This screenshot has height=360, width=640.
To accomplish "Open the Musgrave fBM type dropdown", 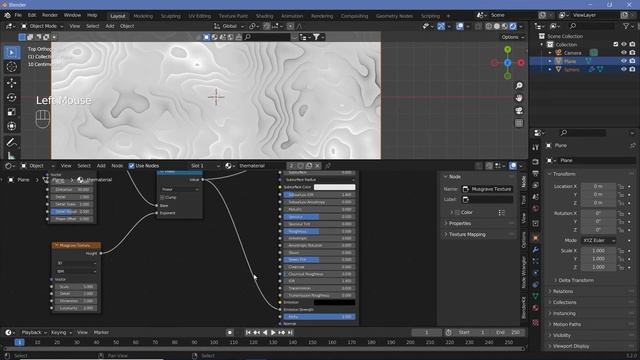I will (76, 271).
